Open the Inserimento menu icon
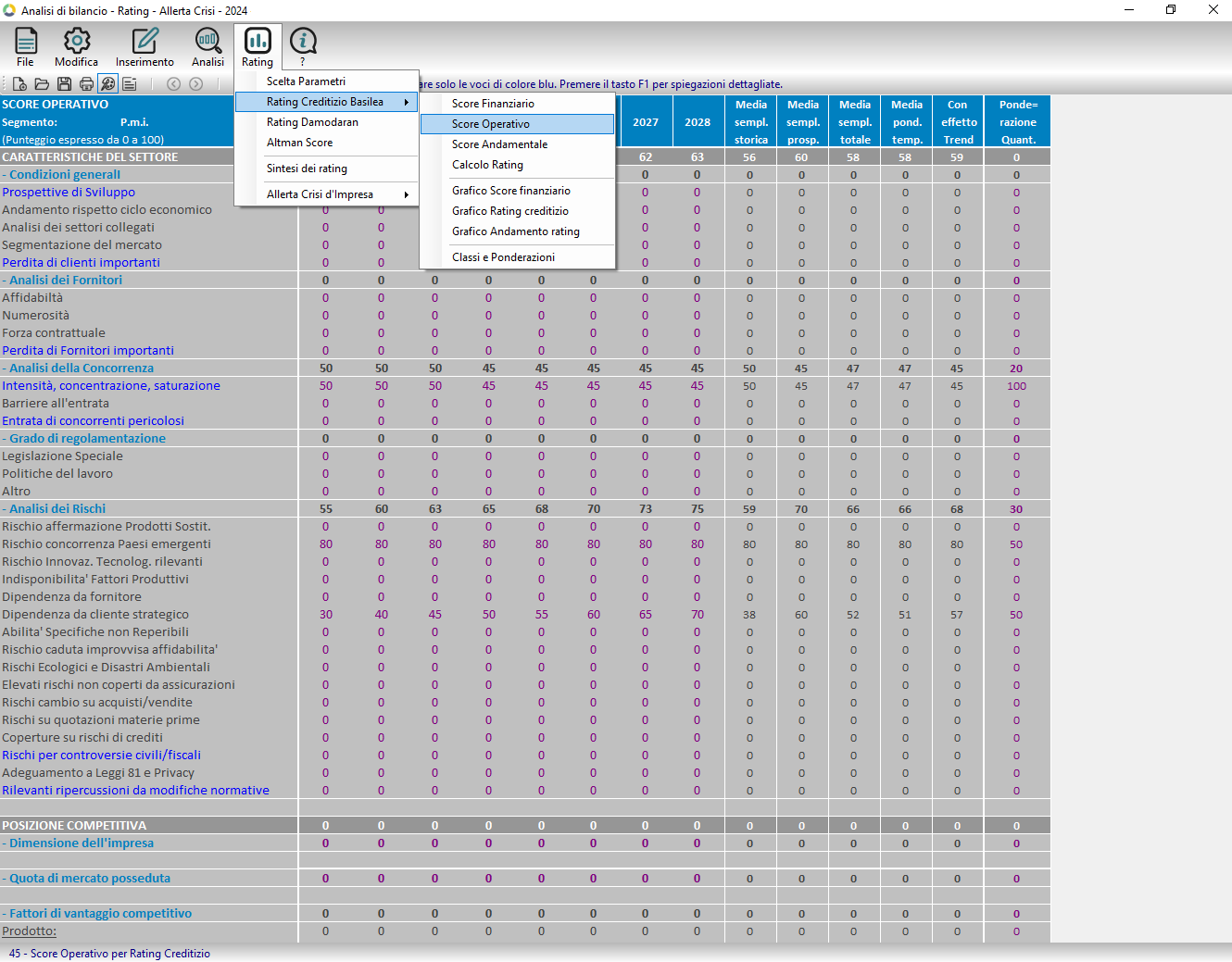The height and width of the screenshot is (962, 1232). pos(145,47)
